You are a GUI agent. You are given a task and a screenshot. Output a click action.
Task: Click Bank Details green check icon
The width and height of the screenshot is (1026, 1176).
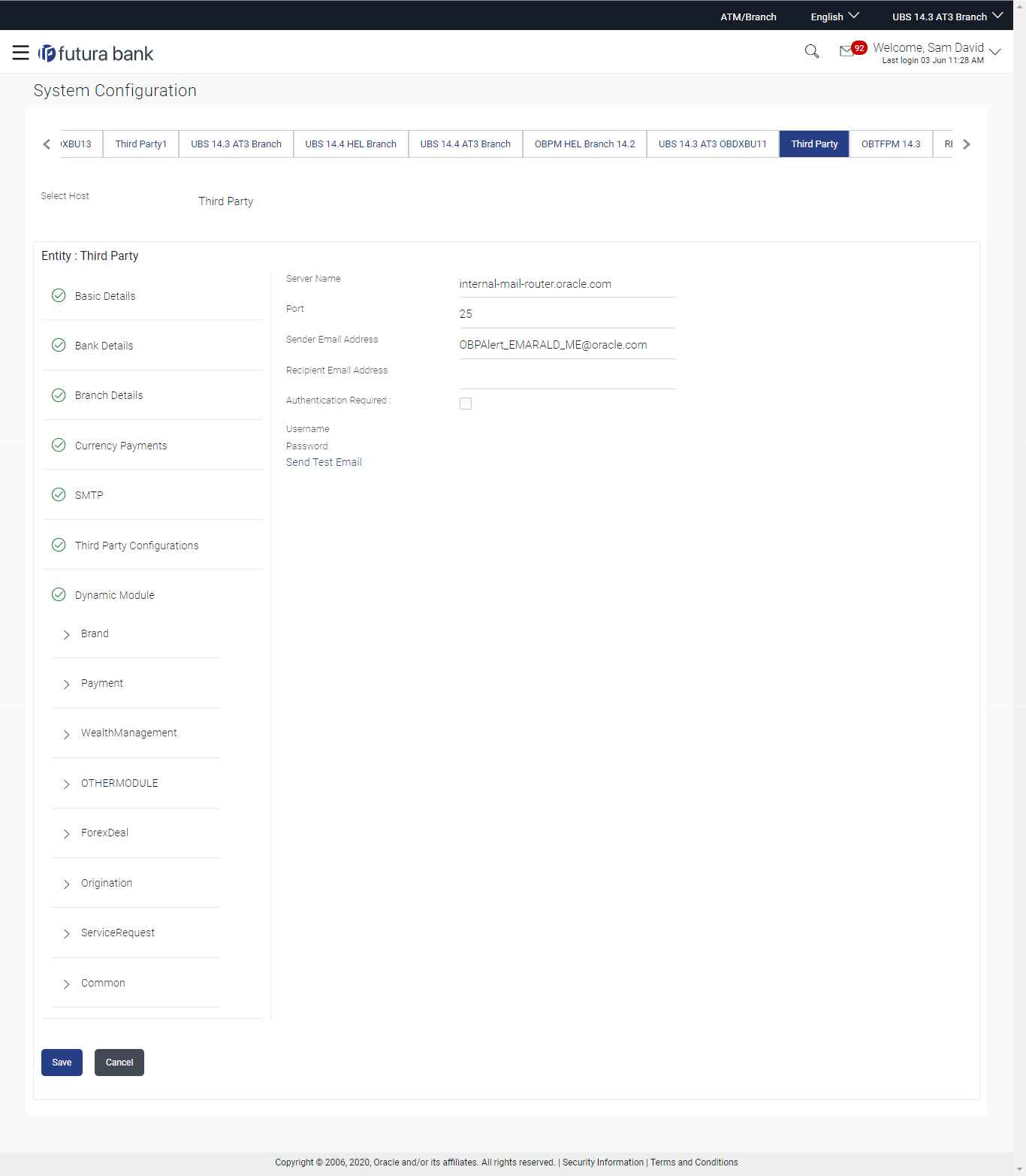pyautogui.click(x=59, y=345)
